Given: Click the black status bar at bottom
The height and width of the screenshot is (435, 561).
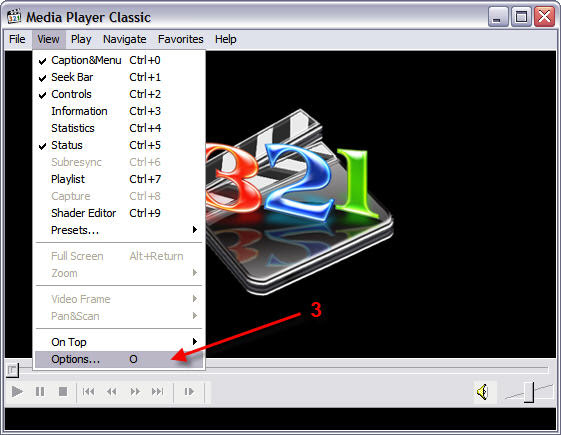Looking at the screenshot, I should (280, 419).
